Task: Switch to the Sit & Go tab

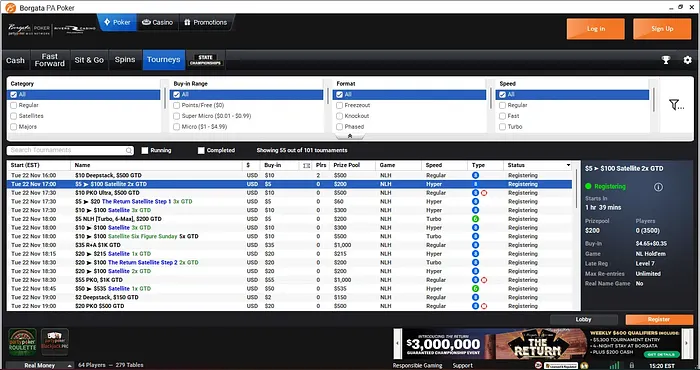Action: [89, 60]
